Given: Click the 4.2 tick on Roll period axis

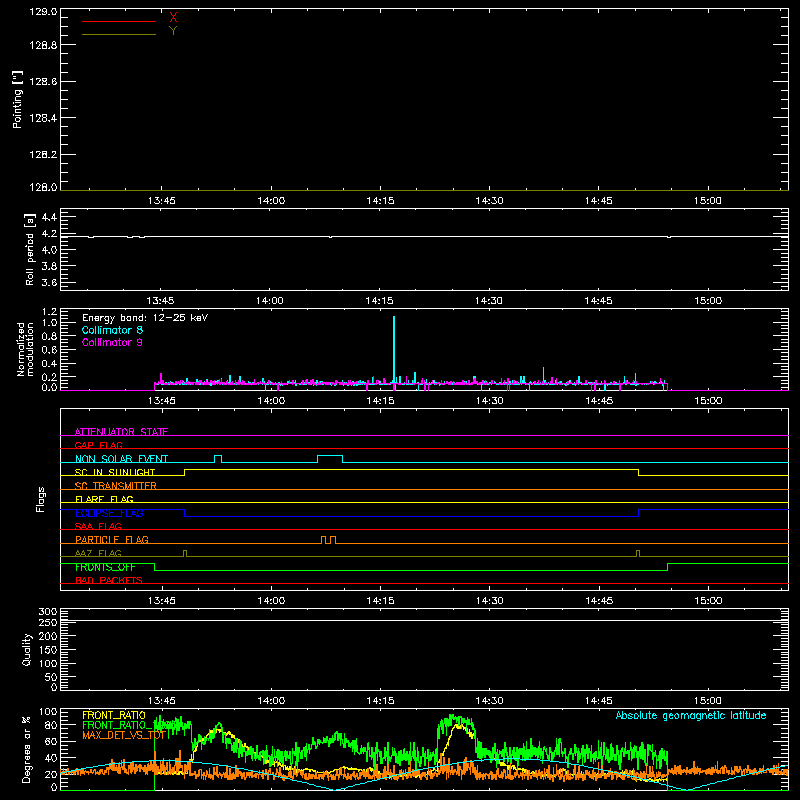Looking at the screenshot, I should coord(49,234).
